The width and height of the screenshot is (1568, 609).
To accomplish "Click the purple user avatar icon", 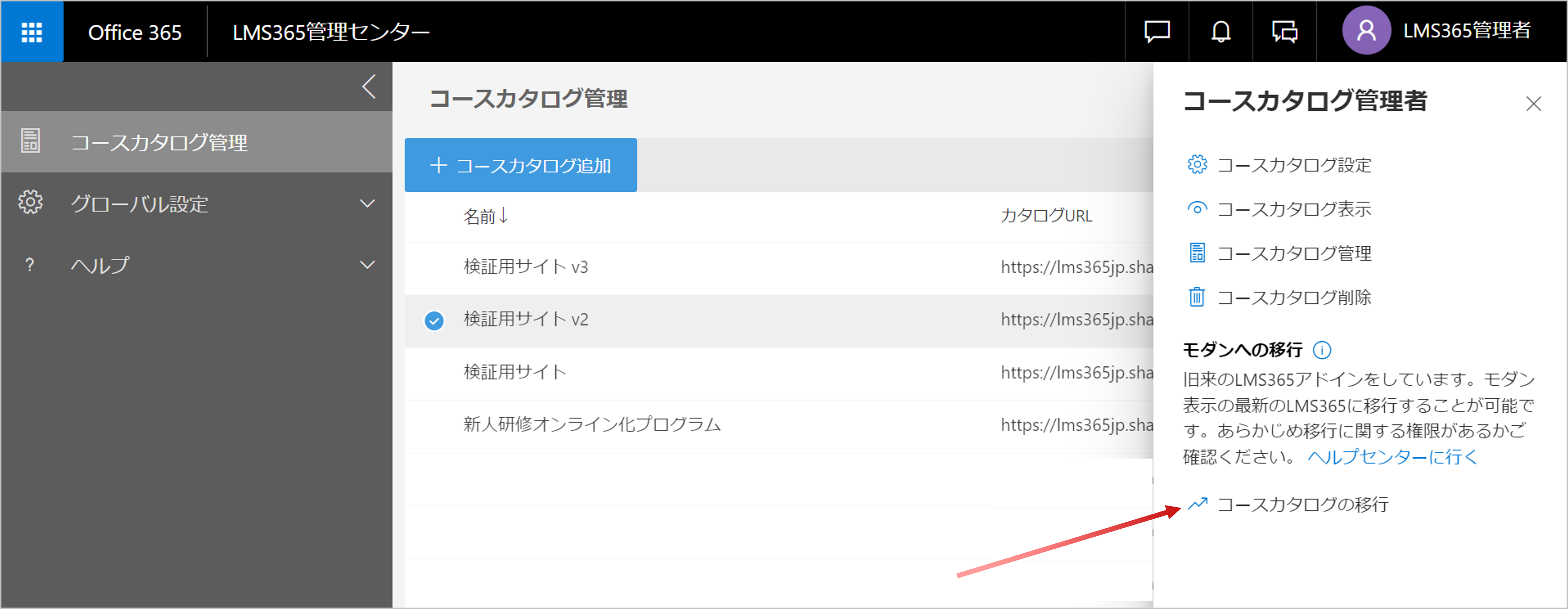I will [x=1366, y=30].
